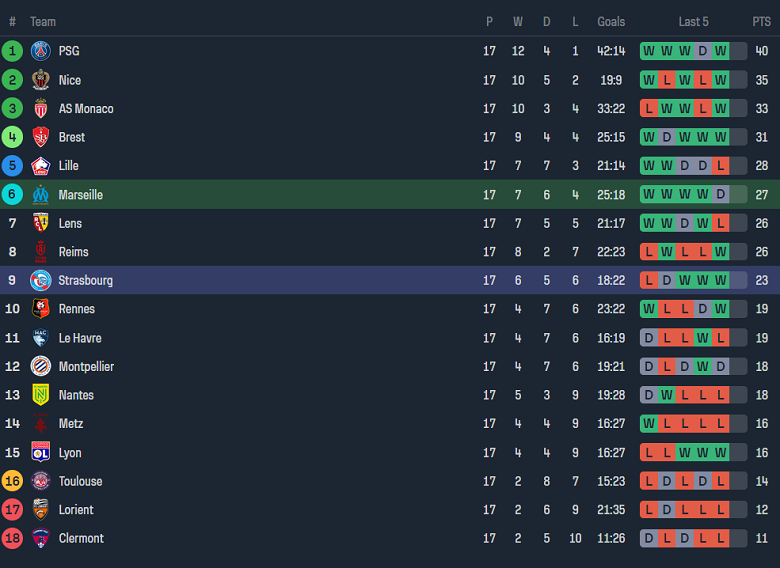Click the Lille club crest icon

(x=40, y=166)
